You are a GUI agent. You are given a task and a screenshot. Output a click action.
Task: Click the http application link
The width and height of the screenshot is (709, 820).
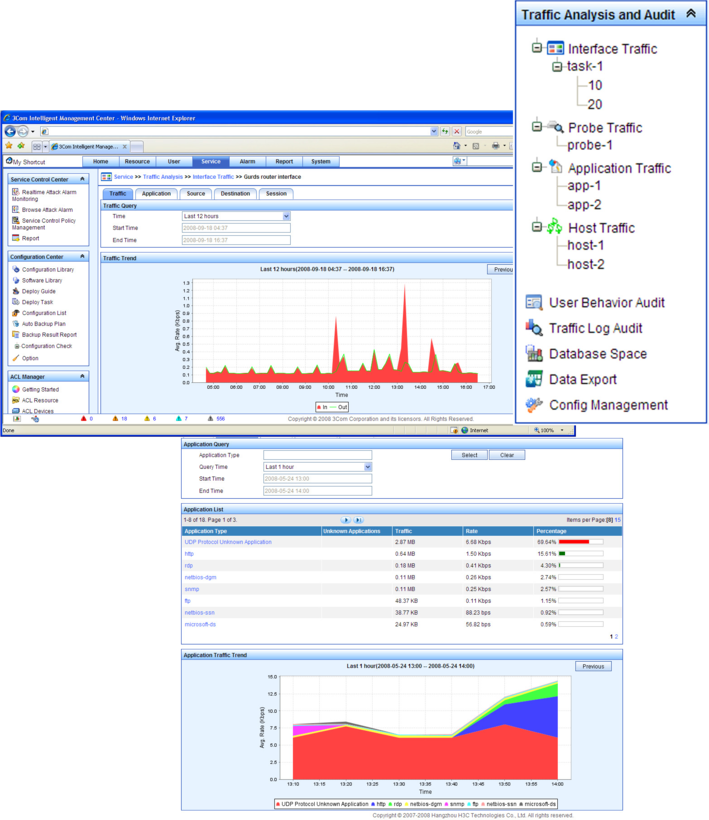(x=189, y=554)
